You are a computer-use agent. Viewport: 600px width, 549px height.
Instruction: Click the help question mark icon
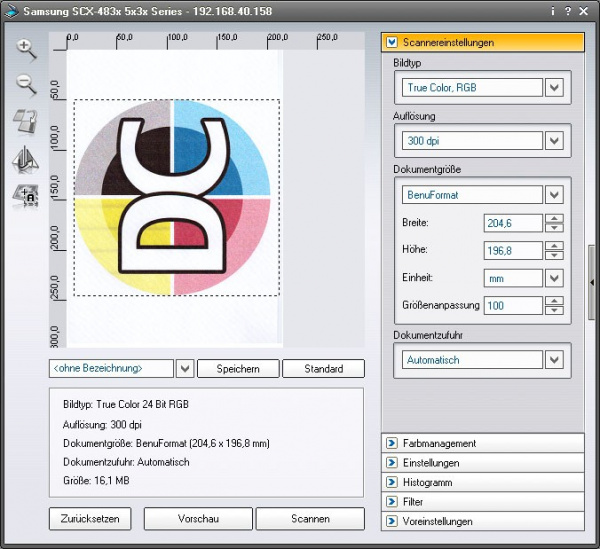568,11
